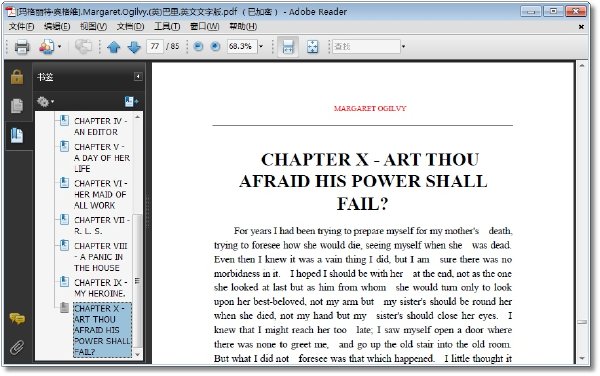Expand the find box options dropdown
Viewport: 600px width, 376px height.
[x=403, y=47]
